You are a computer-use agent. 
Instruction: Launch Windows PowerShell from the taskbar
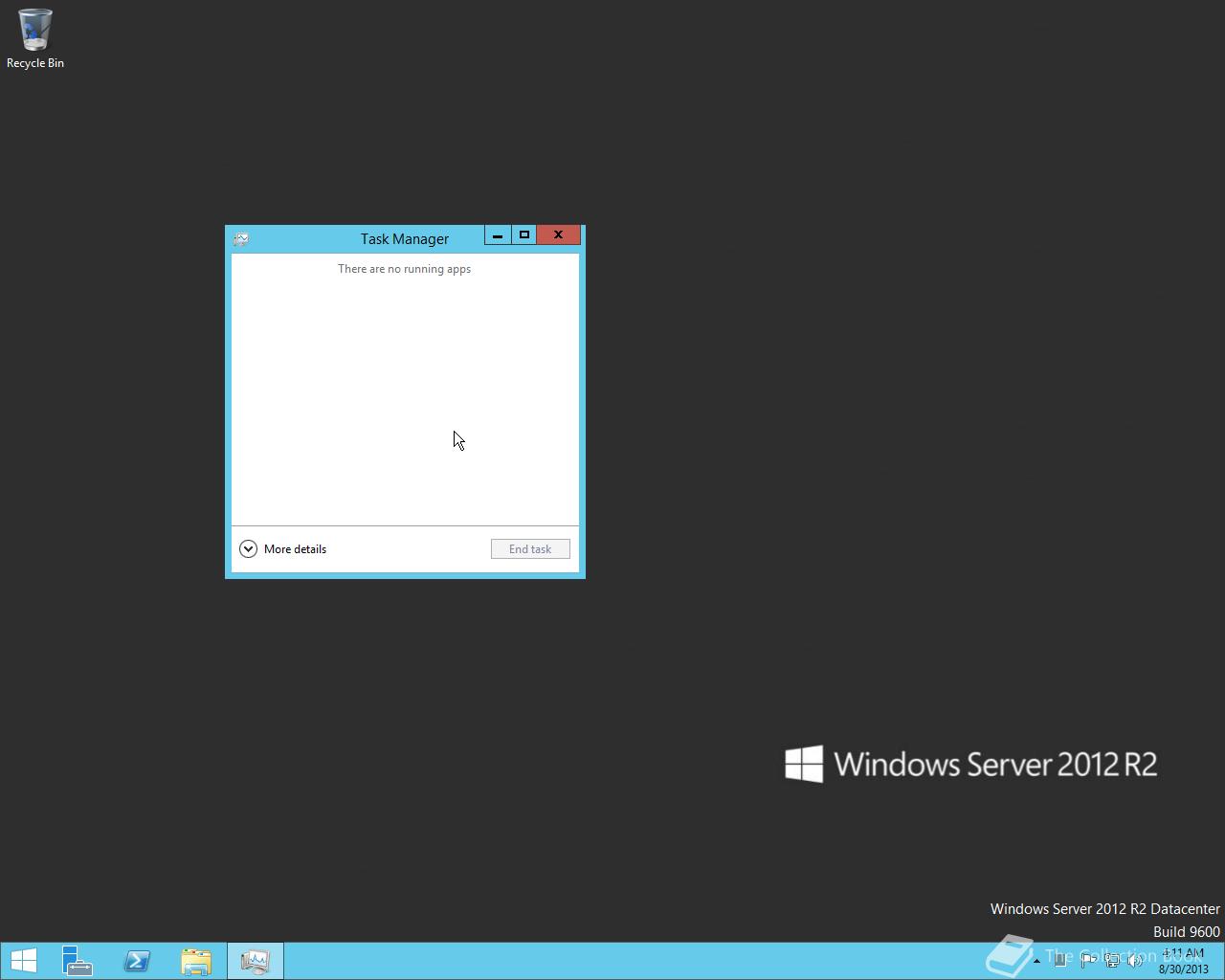137,961
